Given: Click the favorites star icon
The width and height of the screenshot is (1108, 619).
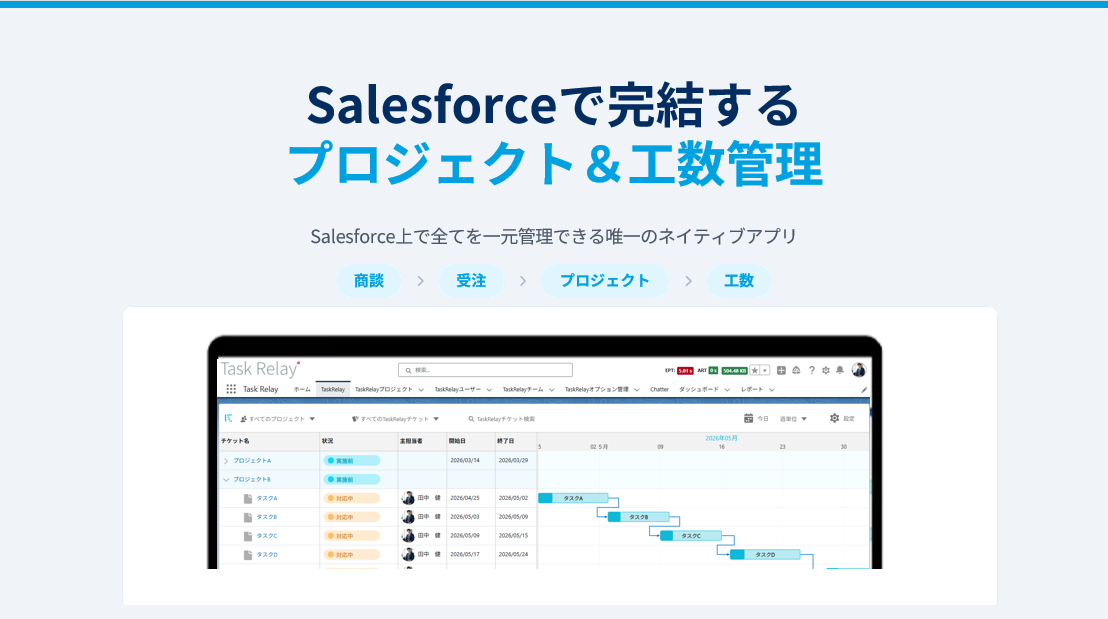Looking at the screenshot, I should pyautogui.click(x=755, y=370).
